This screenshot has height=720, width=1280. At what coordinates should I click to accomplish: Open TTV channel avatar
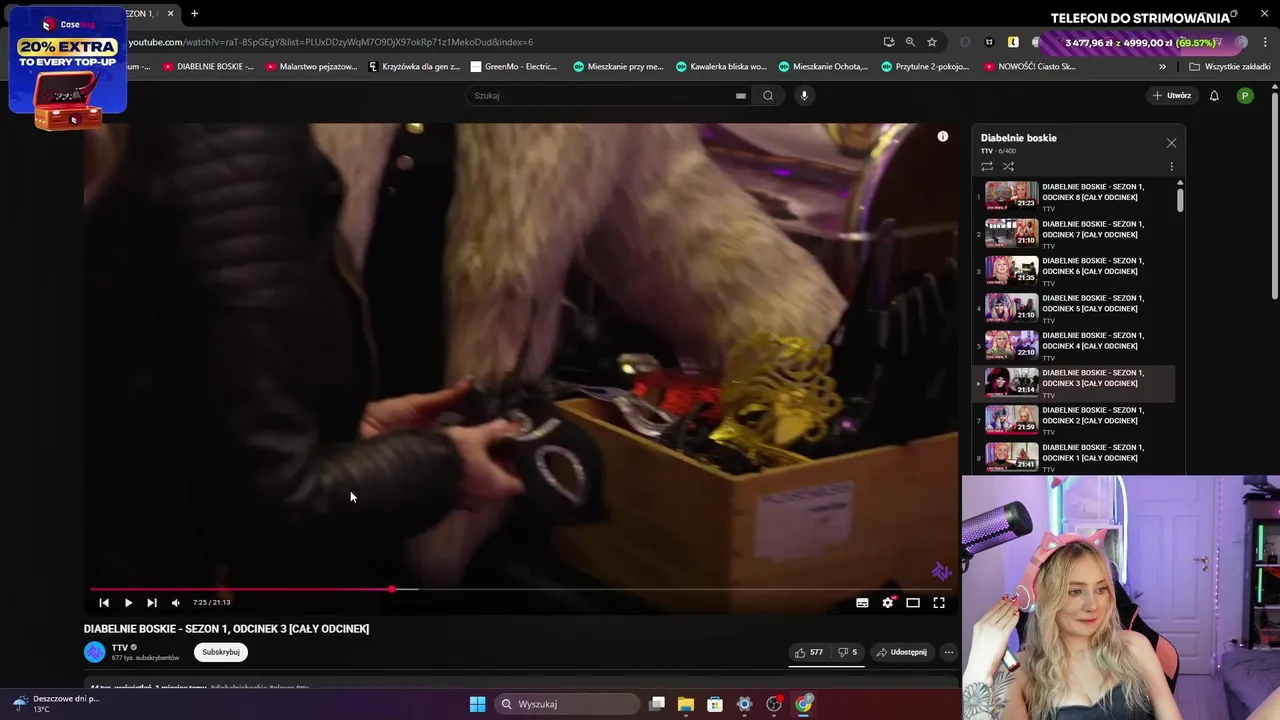point(95,652)
